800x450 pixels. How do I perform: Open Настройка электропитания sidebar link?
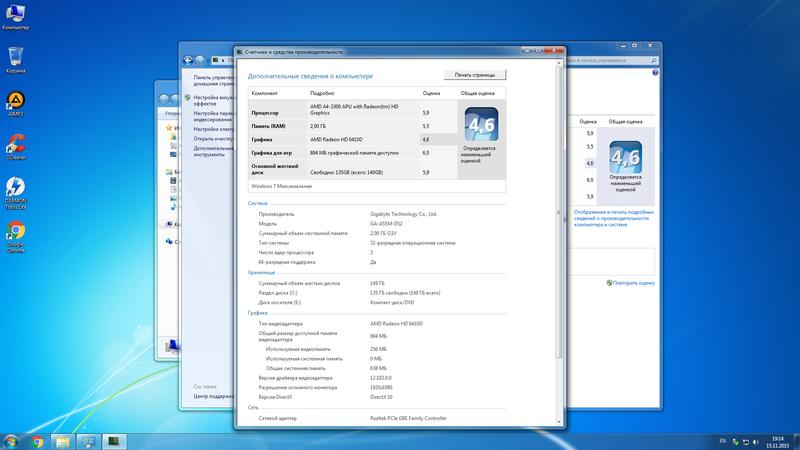(213, 129)
